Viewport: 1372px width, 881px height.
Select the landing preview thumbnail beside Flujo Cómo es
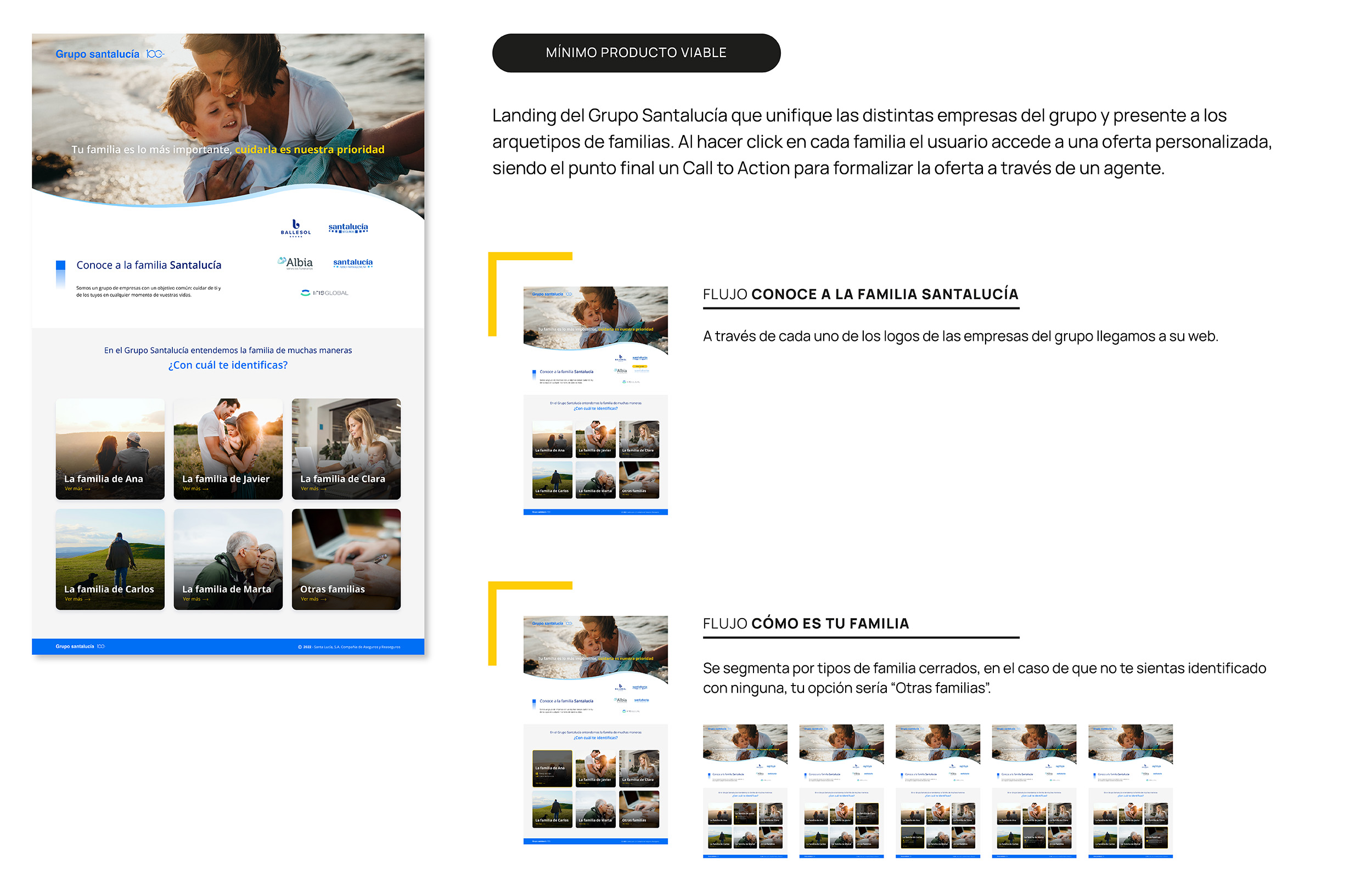pos(595,730)
